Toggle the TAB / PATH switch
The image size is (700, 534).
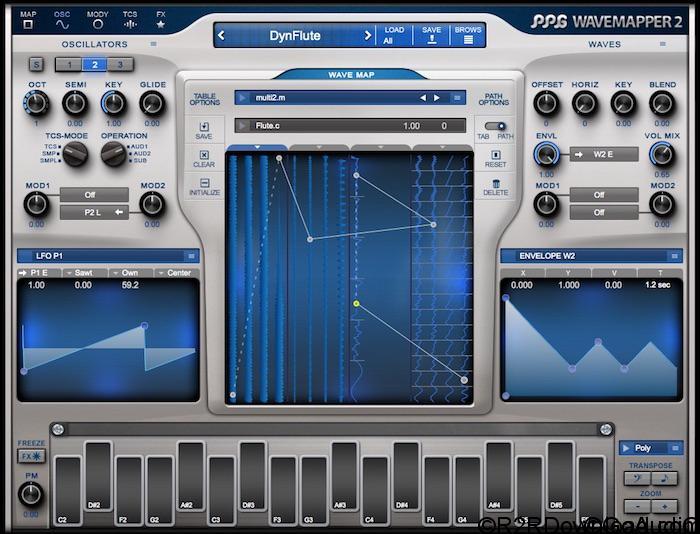tap(495, 126)
